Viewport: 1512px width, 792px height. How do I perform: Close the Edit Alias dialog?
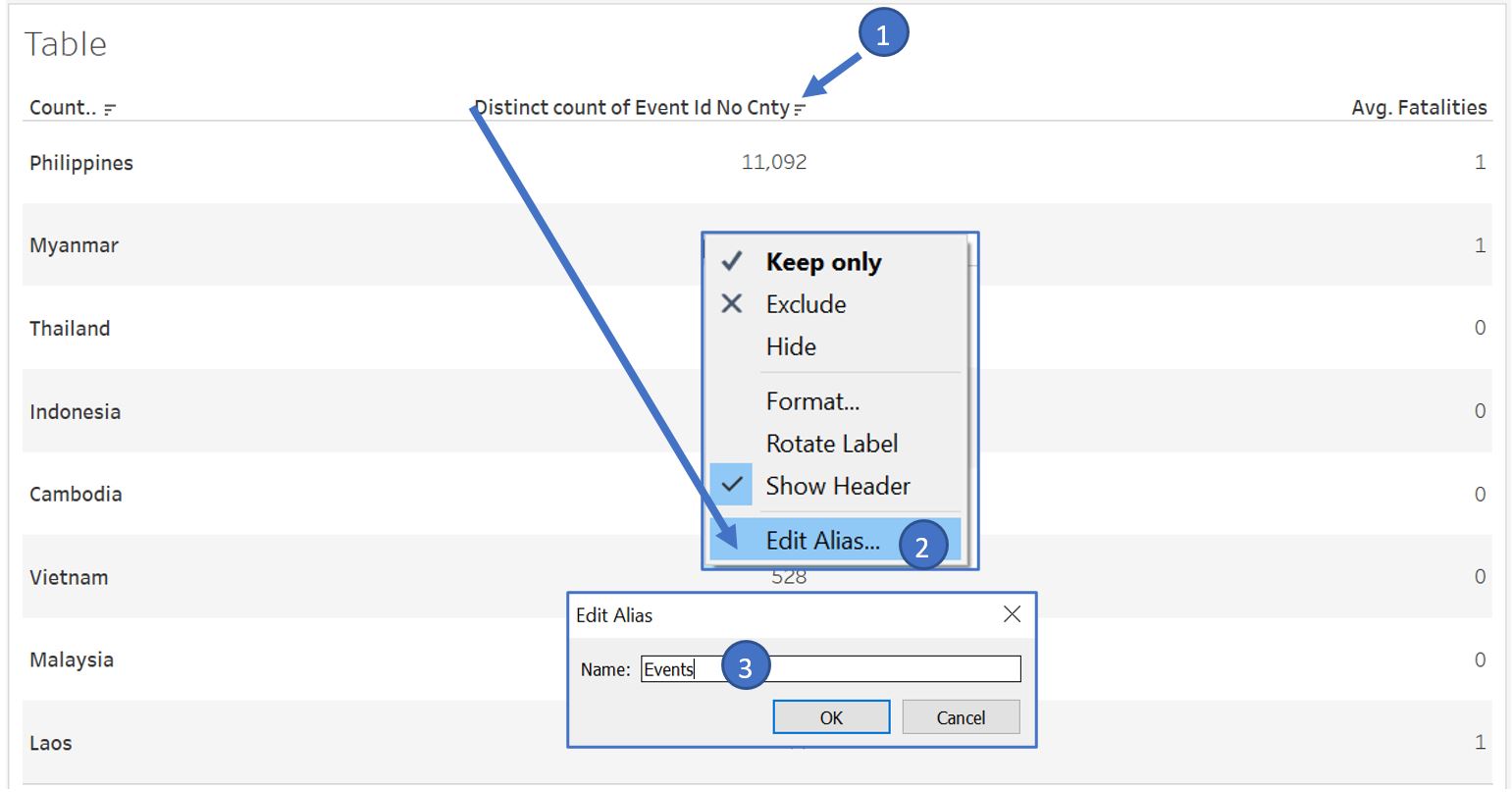coord(1012,614)
